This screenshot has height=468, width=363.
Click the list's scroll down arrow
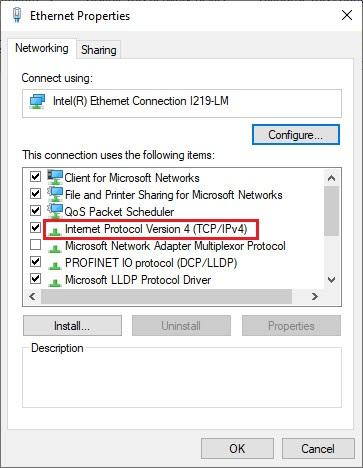(x=331, y=280)
